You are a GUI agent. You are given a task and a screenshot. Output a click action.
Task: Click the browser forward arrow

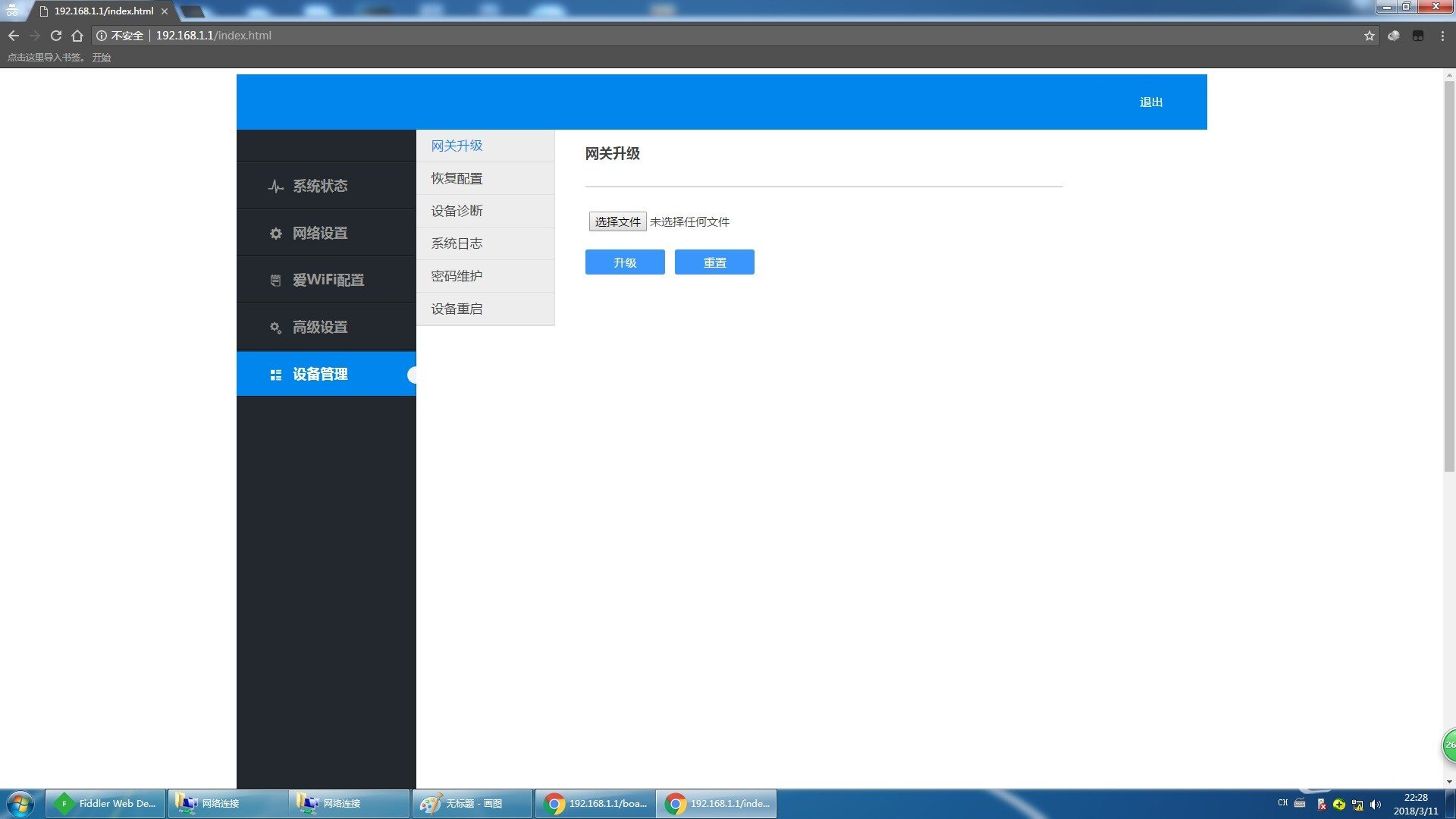pos(35,36)
